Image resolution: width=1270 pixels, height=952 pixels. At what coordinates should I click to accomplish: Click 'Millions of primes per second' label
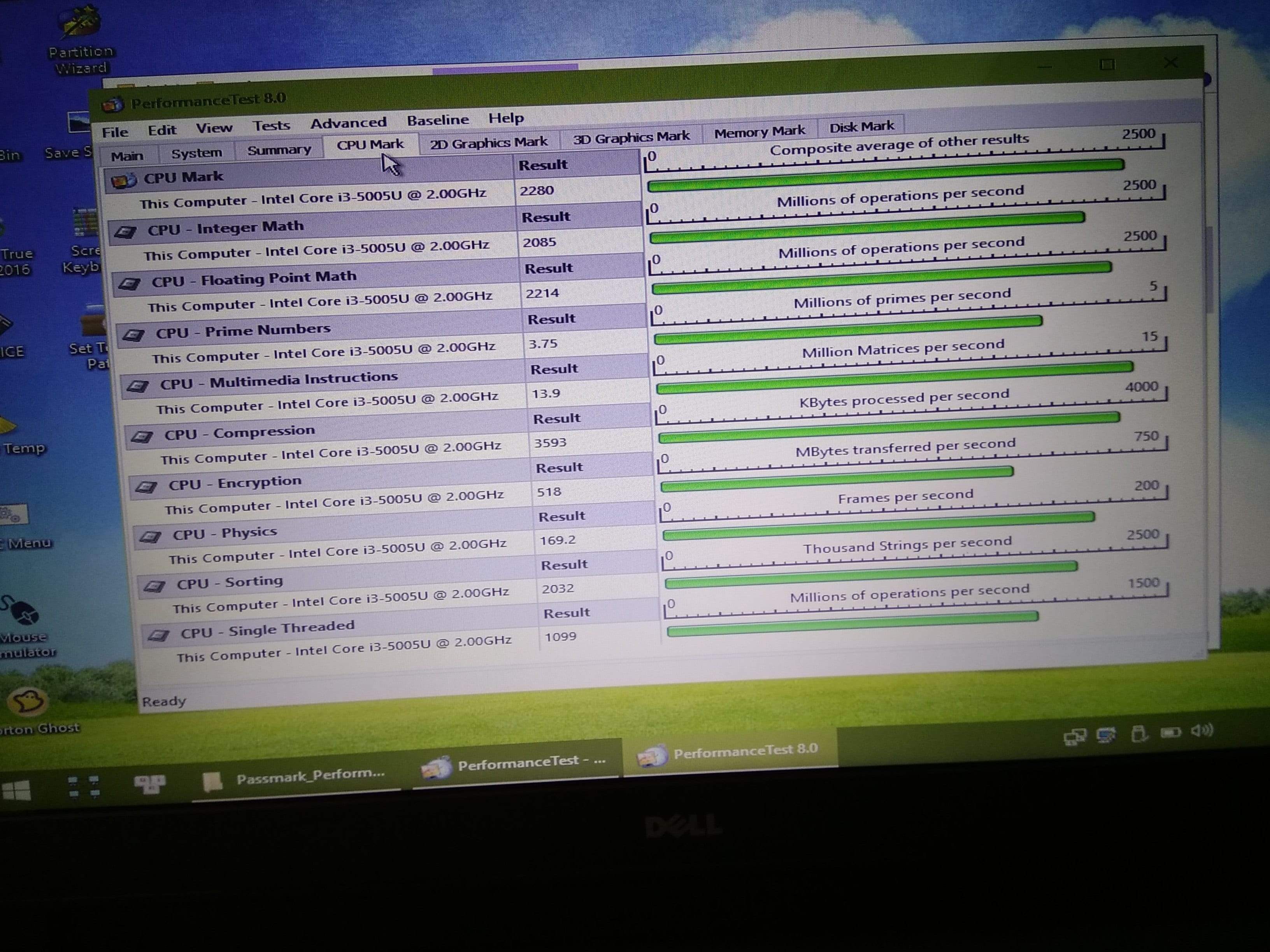pos(902,298)
